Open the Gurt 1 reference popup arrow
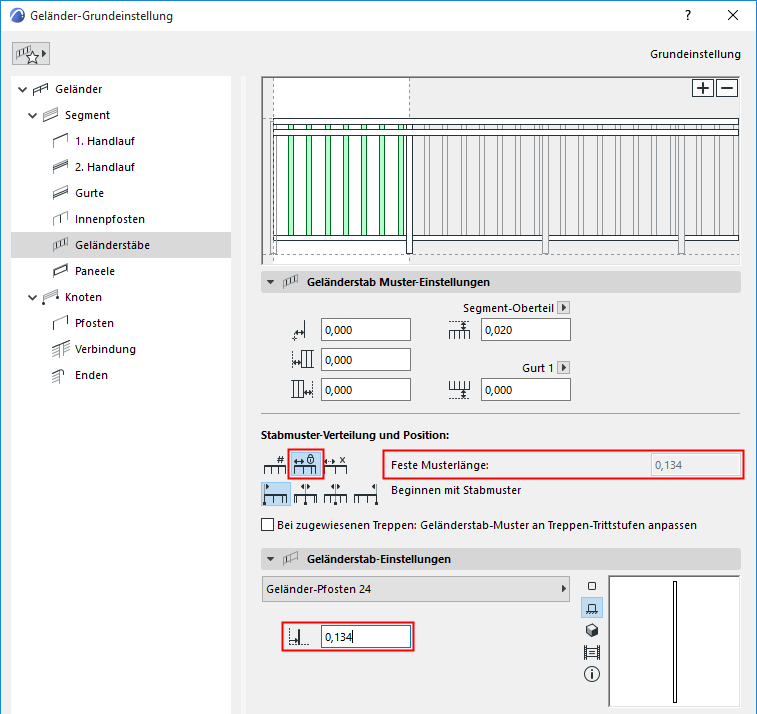 563,367
